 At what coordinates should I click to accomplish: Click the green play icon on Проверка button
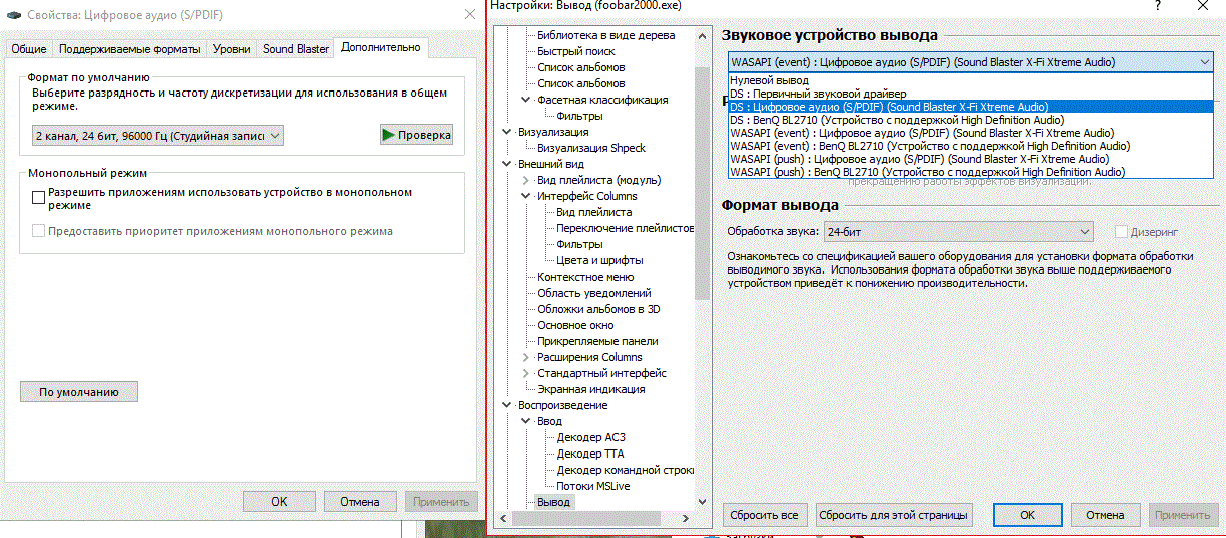click(x=388, y=135)
